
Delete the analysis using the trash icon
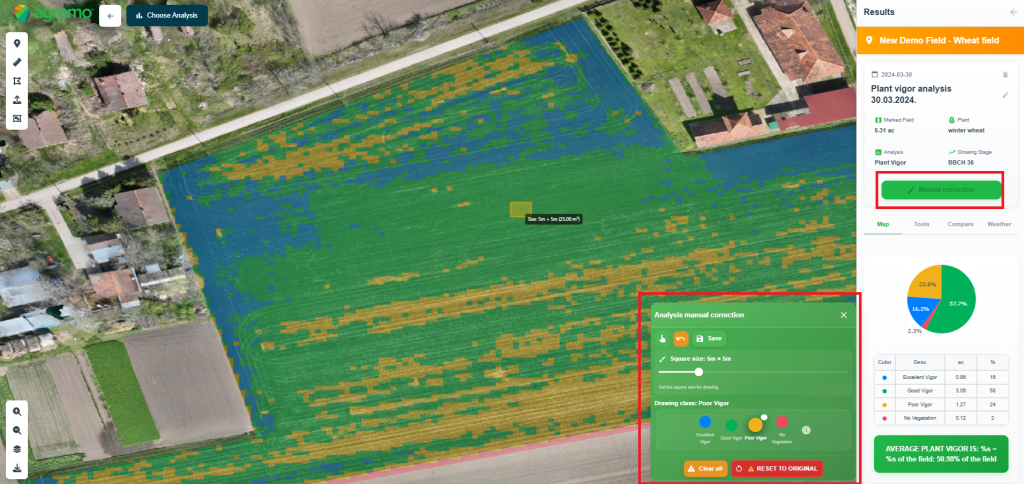pyautogui.click(x=1005, y=74)
